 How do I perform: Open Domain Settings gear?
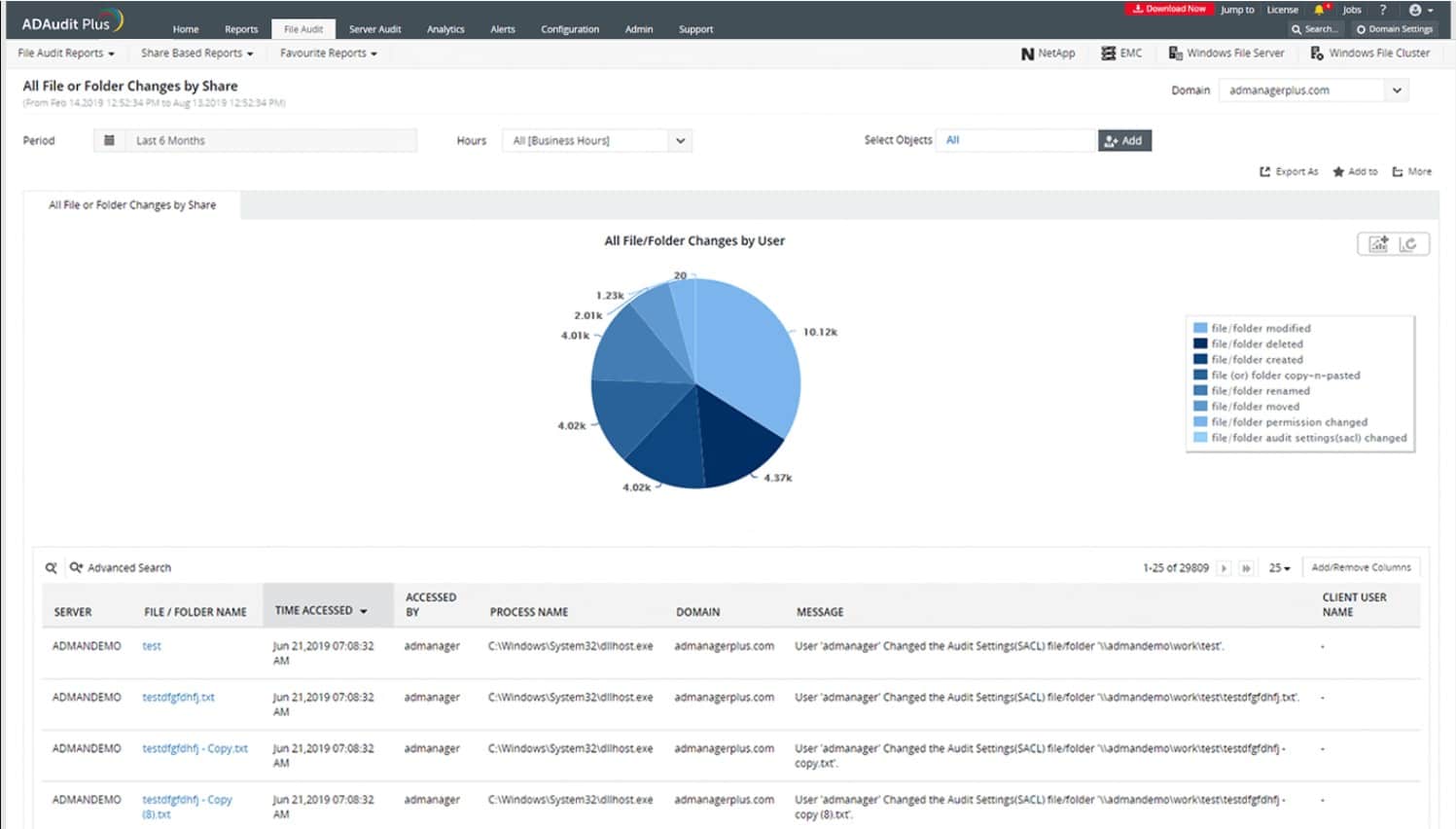point(1395,29)
